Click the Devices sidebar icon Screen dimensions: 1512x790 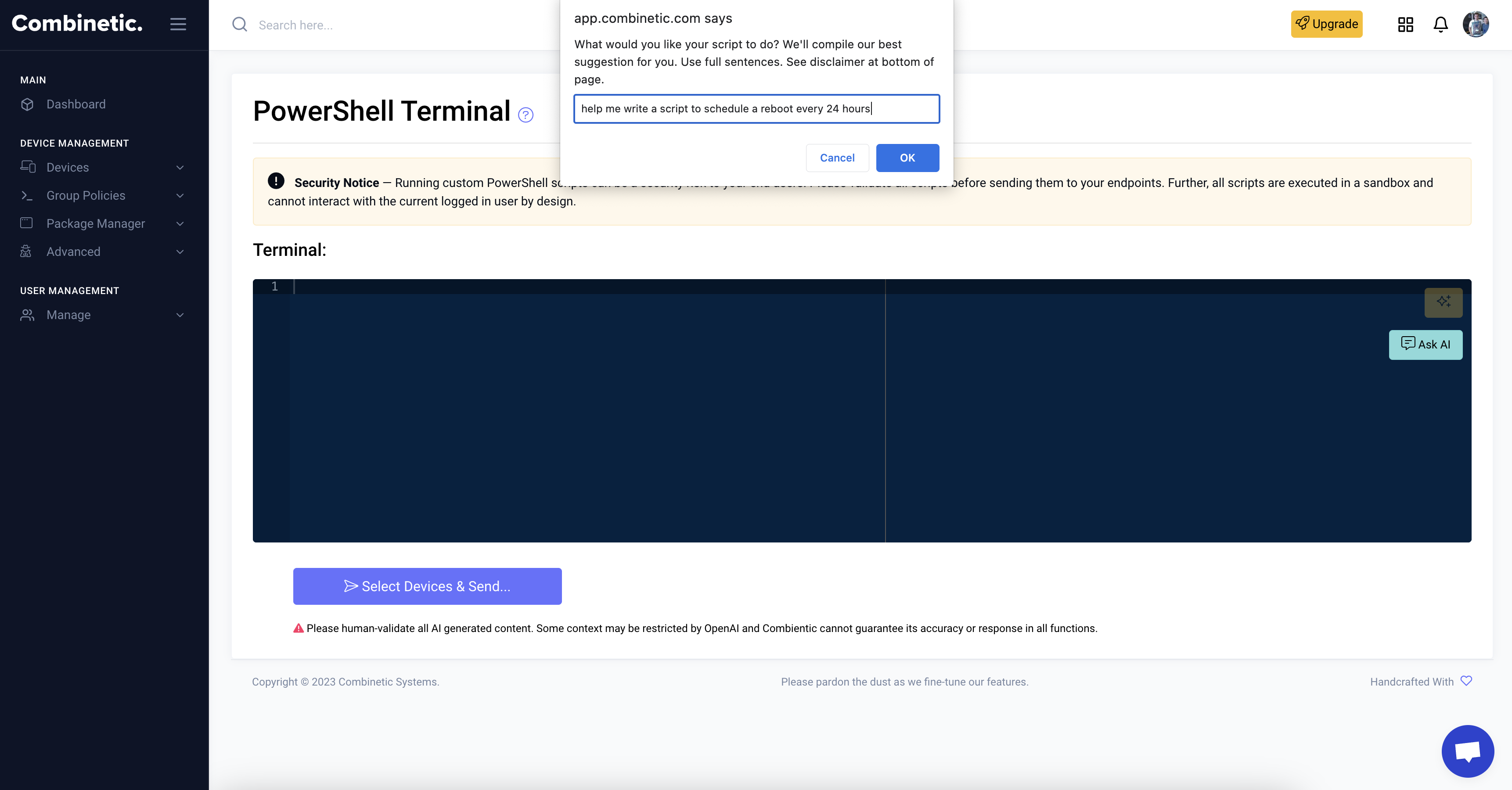[x=28, y=167]
